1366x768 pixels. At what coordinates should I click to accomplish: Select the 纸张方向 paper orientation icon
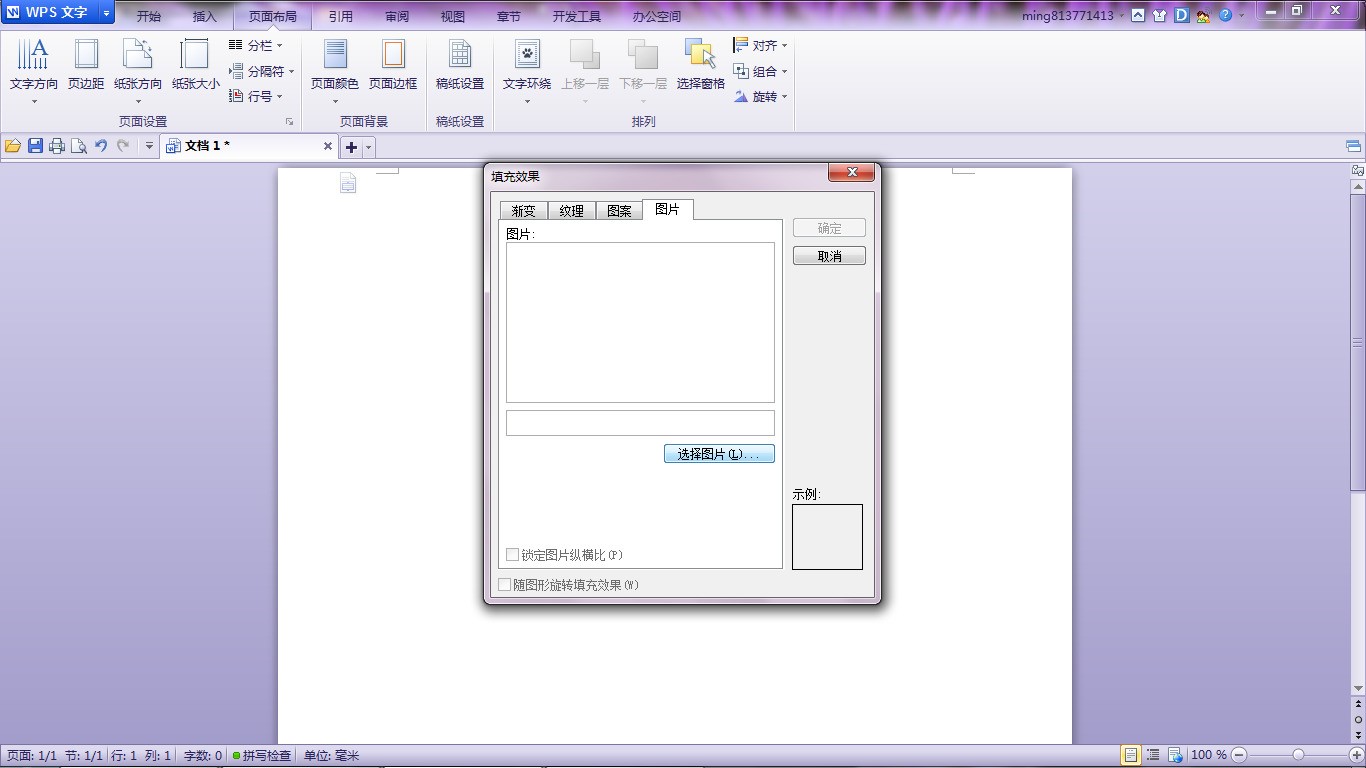pos(137,54)
